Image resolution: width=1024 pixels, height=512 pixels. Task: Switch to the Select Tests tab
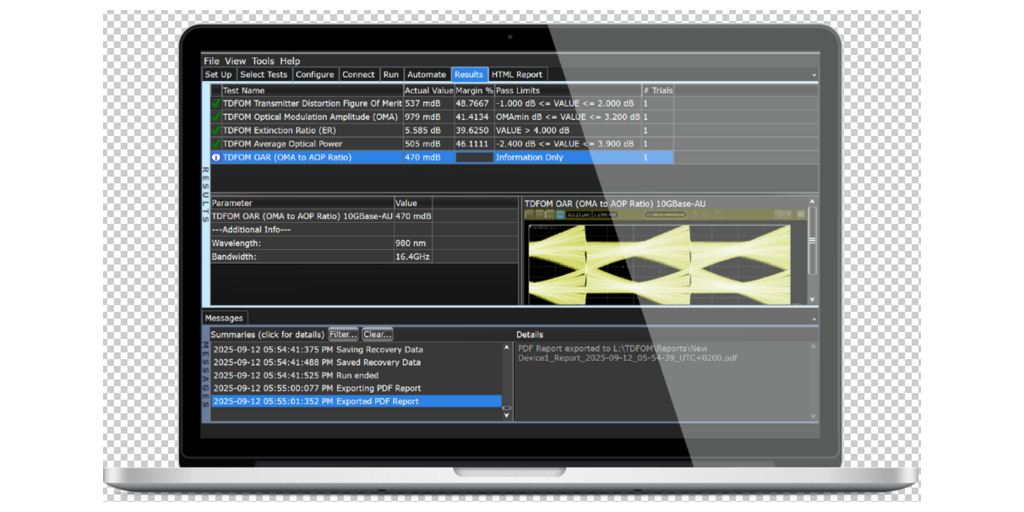pos(263,74)
